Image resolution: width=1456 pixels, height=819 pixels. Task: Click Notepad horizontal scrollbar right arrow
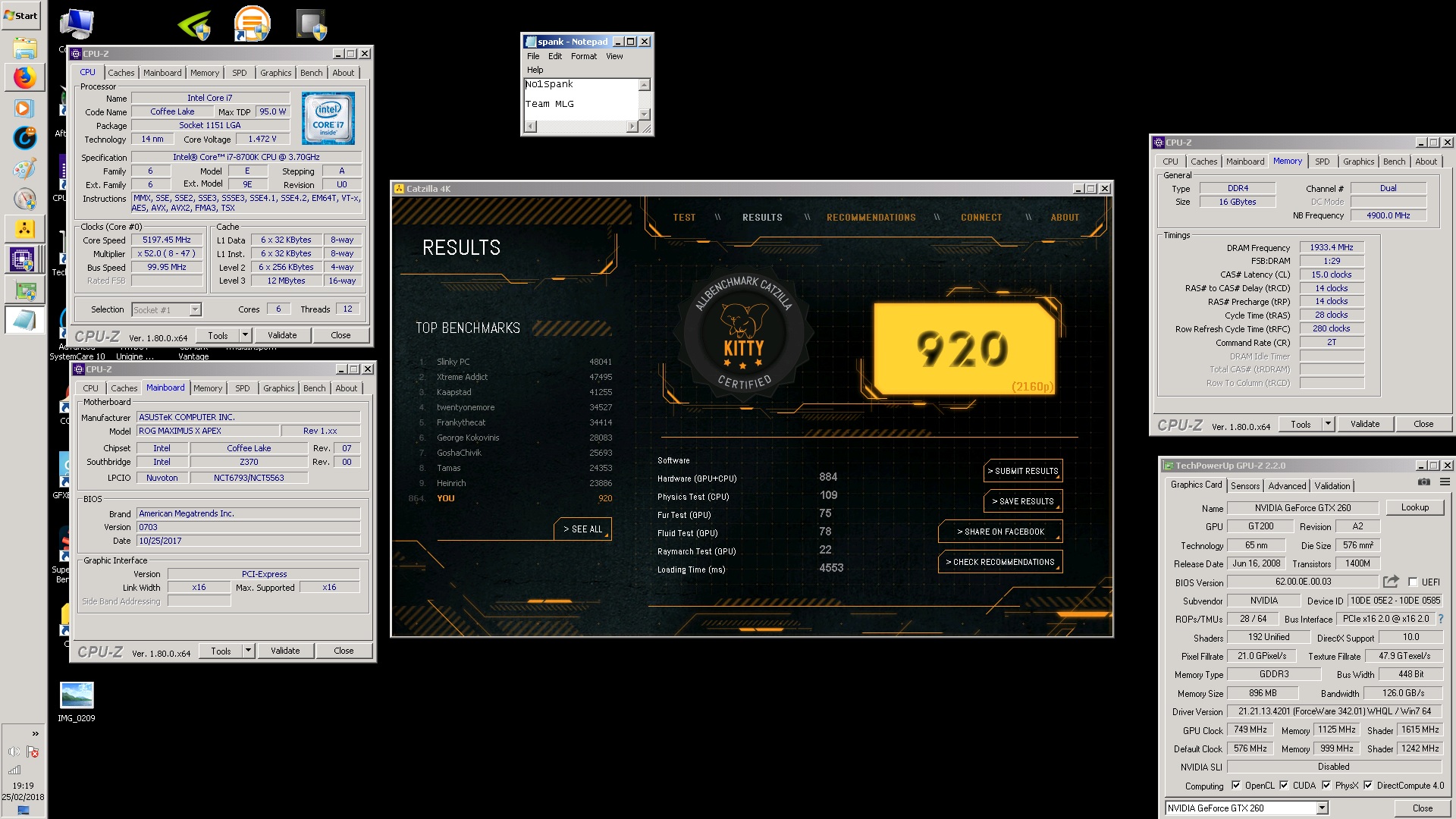click(632, 127)
